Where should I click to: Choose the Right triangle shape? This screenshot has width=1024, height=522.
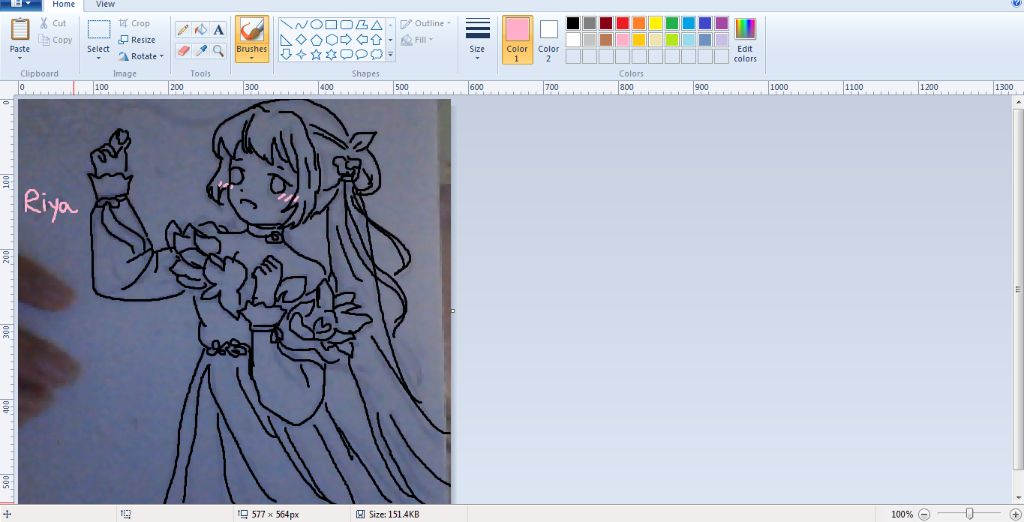pyautogui.click(x=286, y=40)
